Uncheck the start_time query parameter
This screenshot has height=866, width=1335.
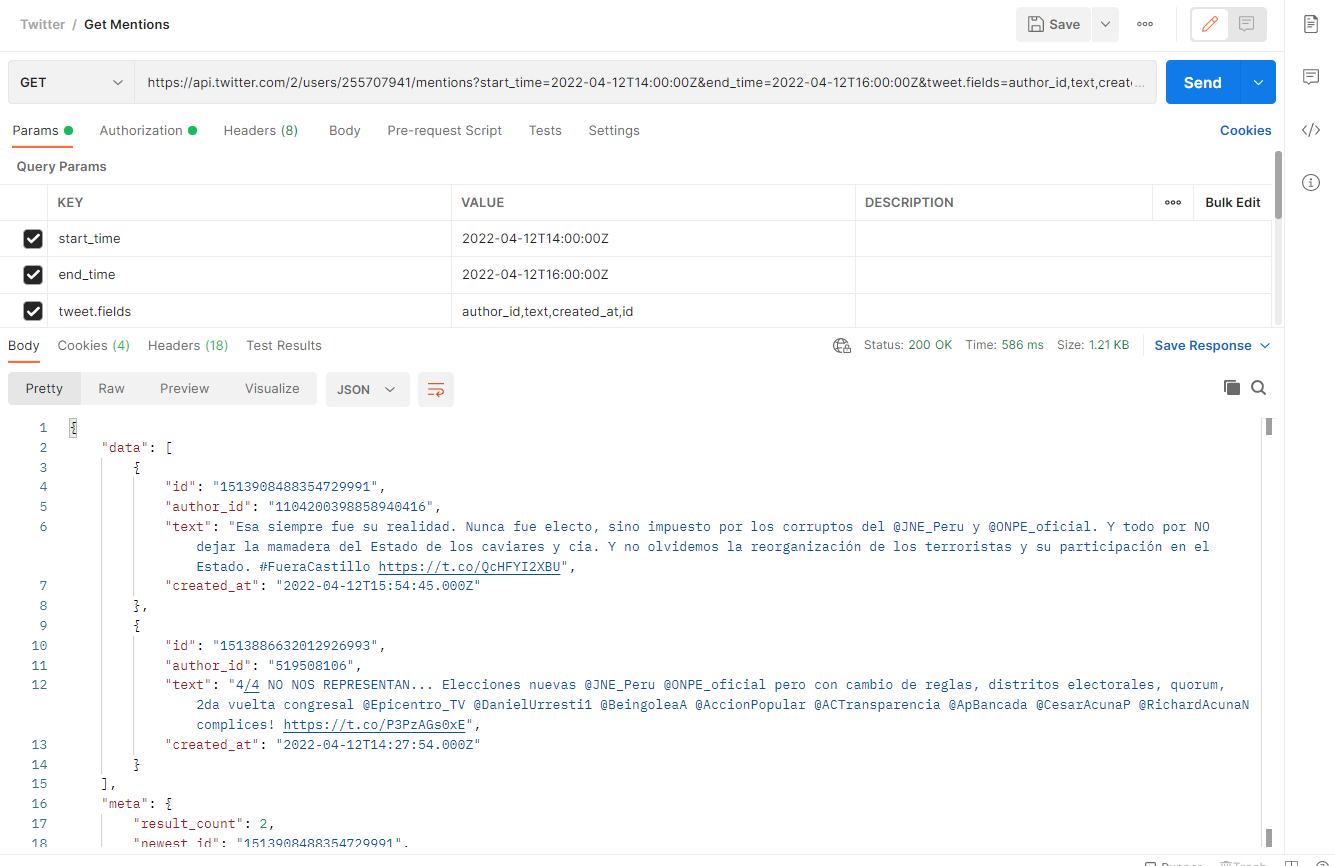(x=33, y=238)
